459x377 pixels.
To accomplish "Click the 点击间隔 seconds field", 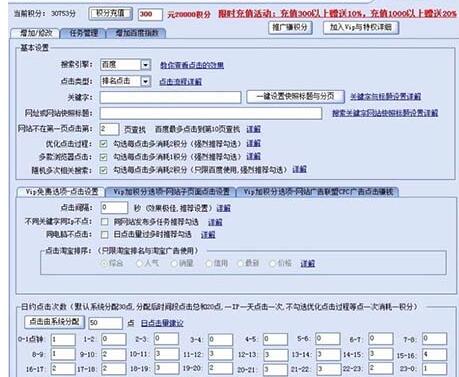I will 114,208.
